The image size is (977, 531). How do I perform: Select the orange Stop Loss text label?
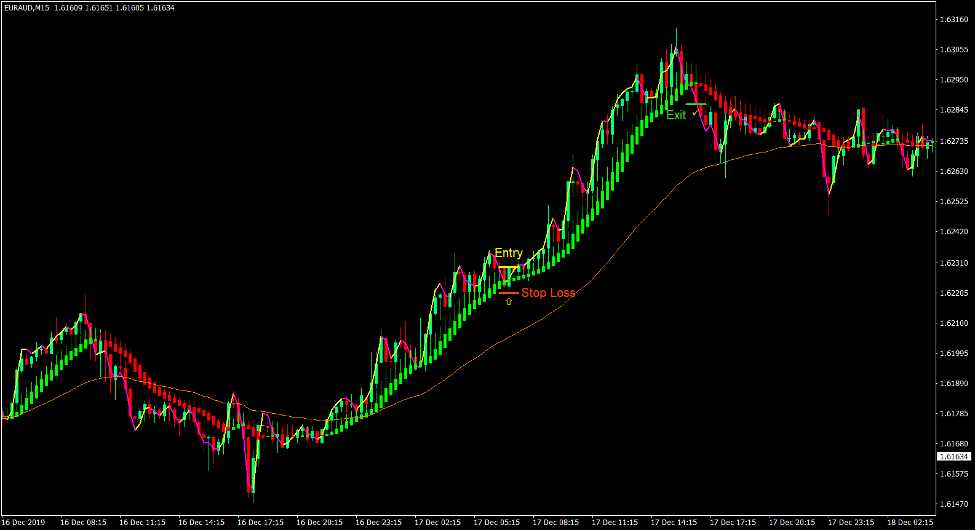click(x=547, y=293)
